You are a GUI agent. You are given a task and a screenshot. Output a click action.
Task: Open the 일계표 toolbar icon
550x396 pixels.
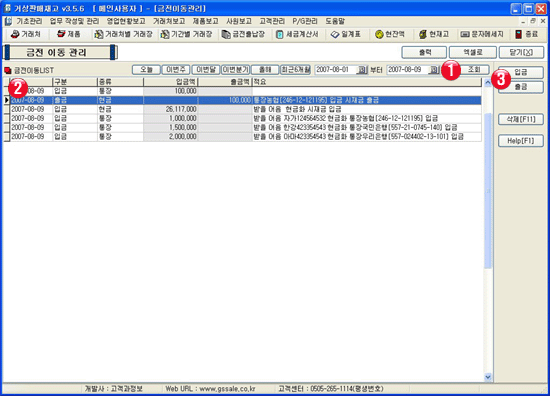point(346,34)
